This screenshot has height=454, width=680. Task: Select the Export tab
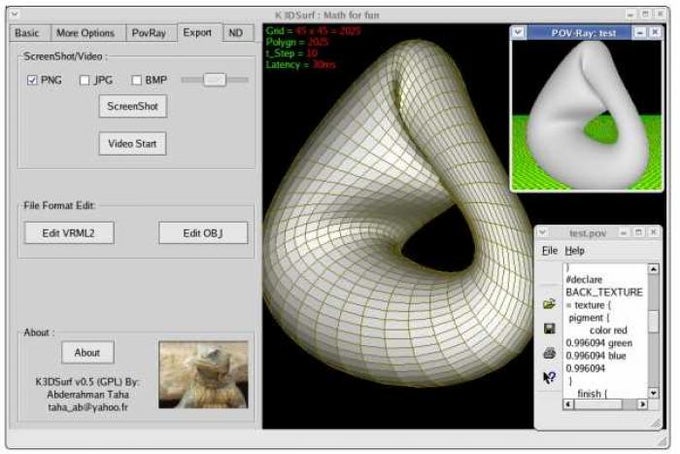[197, 33]
